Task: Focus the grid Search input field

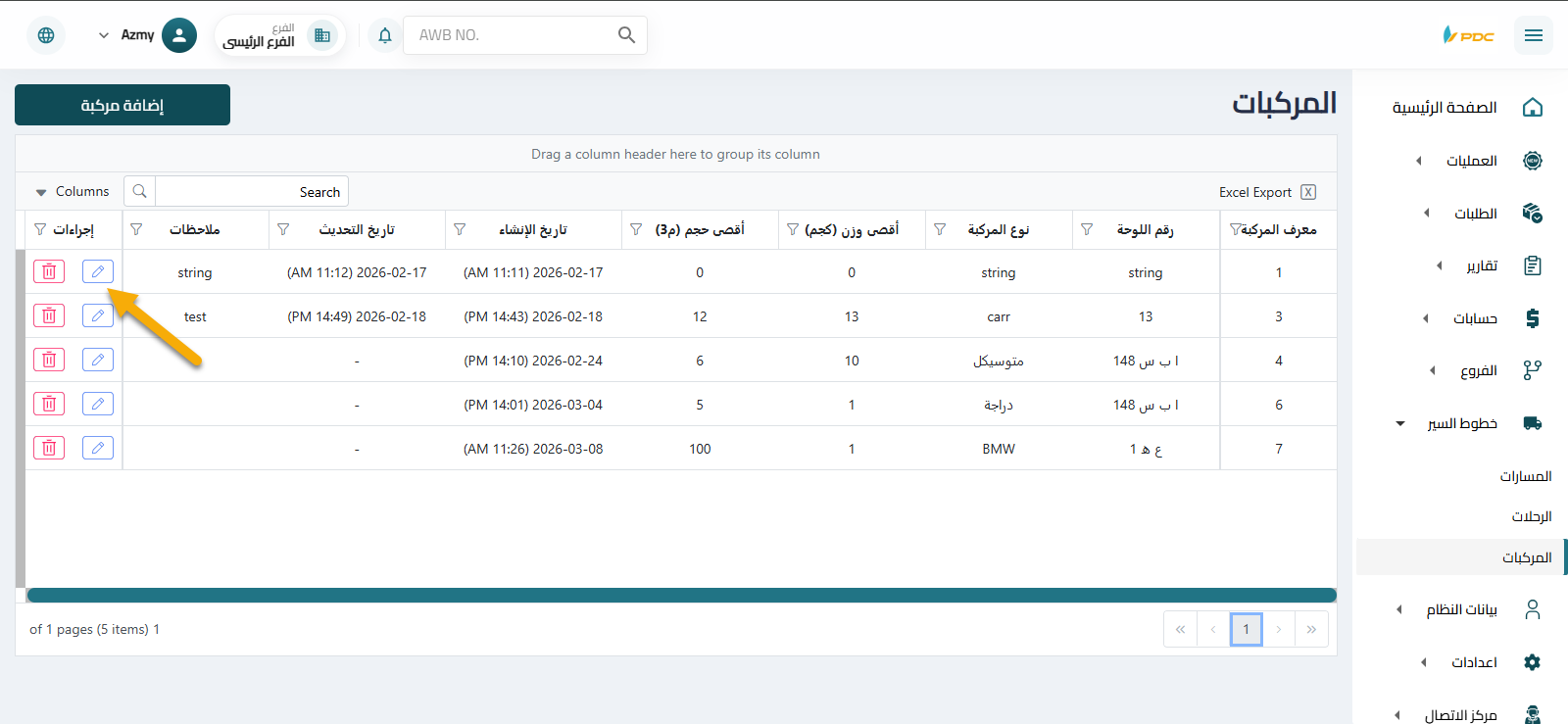Action: tap(252, 191)
